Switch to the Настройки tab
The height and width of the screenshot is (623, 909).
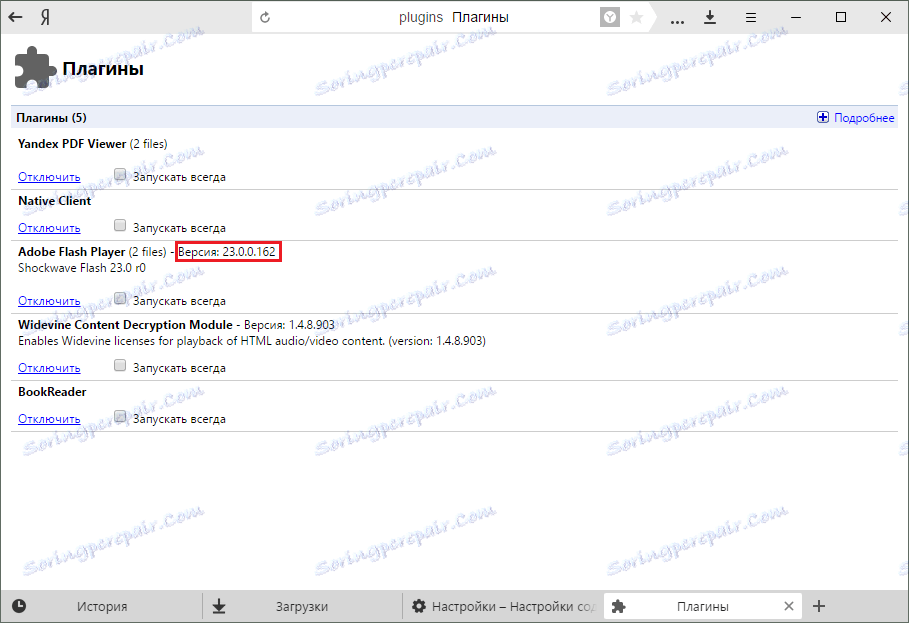pyautogui.click(x=503, y=606)
